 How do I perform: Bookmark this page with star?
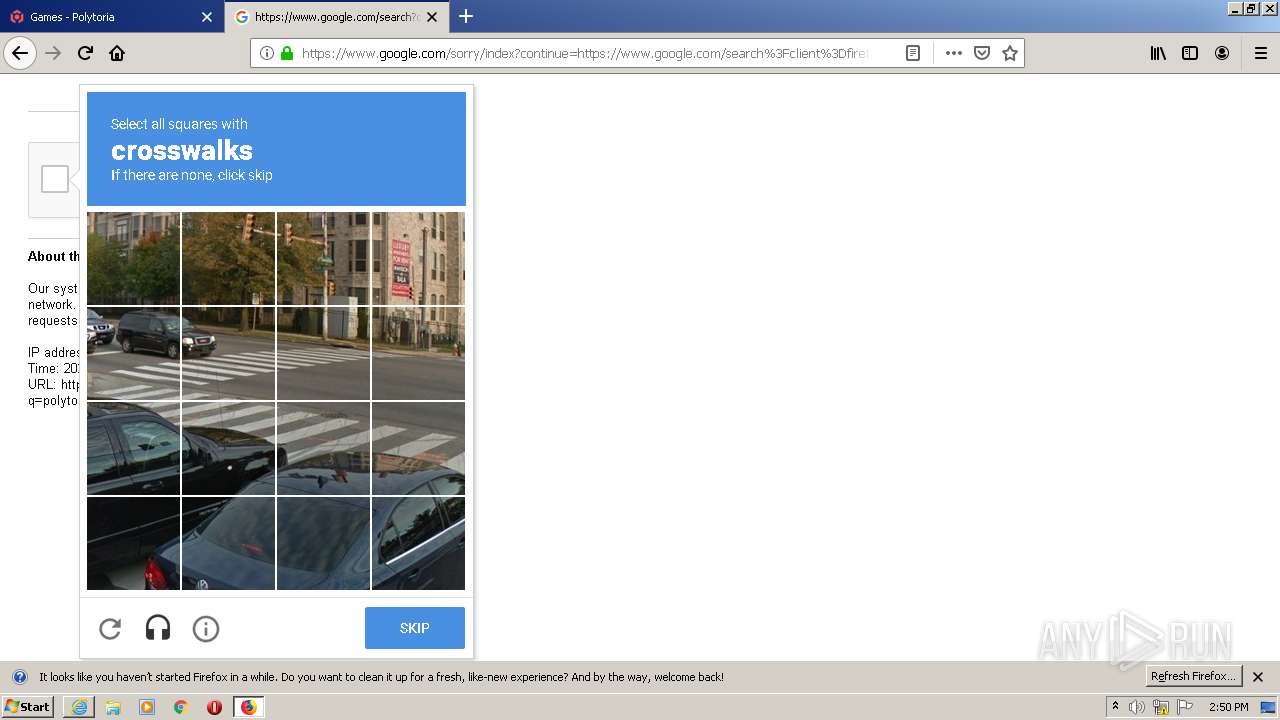1010,53
